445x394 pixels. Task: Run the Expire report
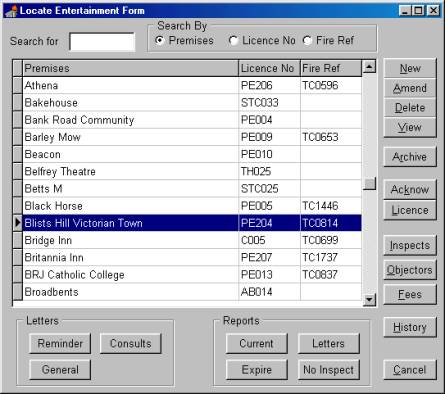(257, 370)
